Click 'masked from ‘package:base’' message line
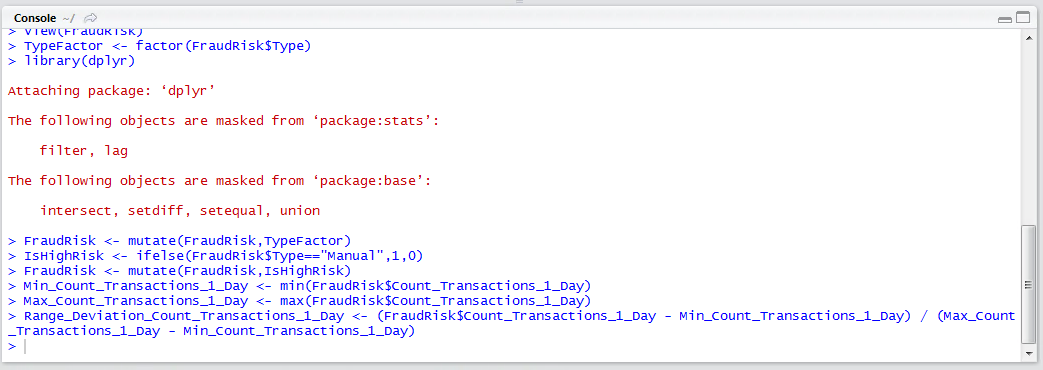 point(220,181)
